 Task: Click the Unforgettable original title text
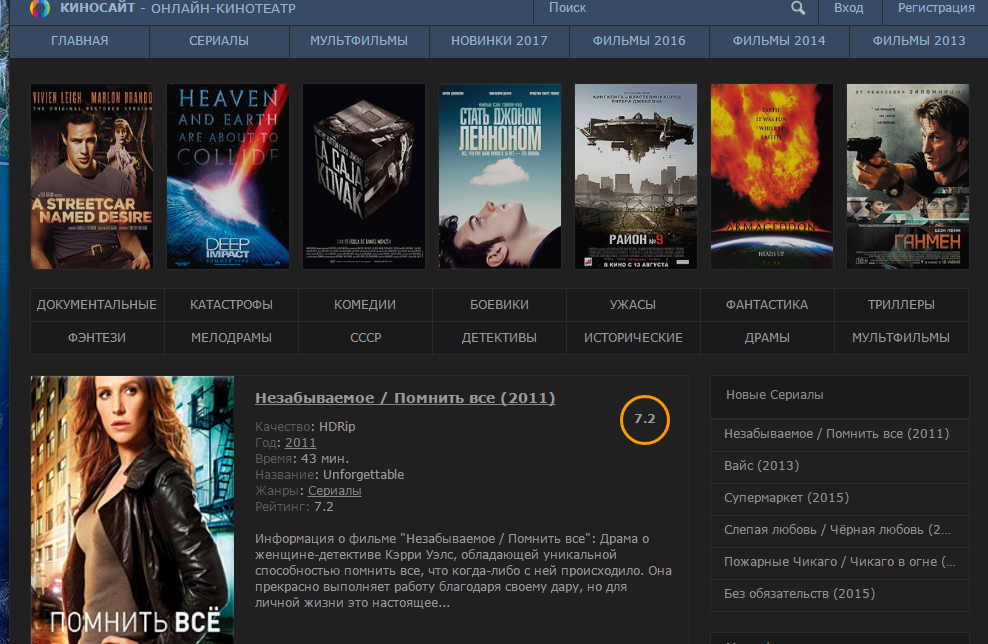tap(364, 475)
